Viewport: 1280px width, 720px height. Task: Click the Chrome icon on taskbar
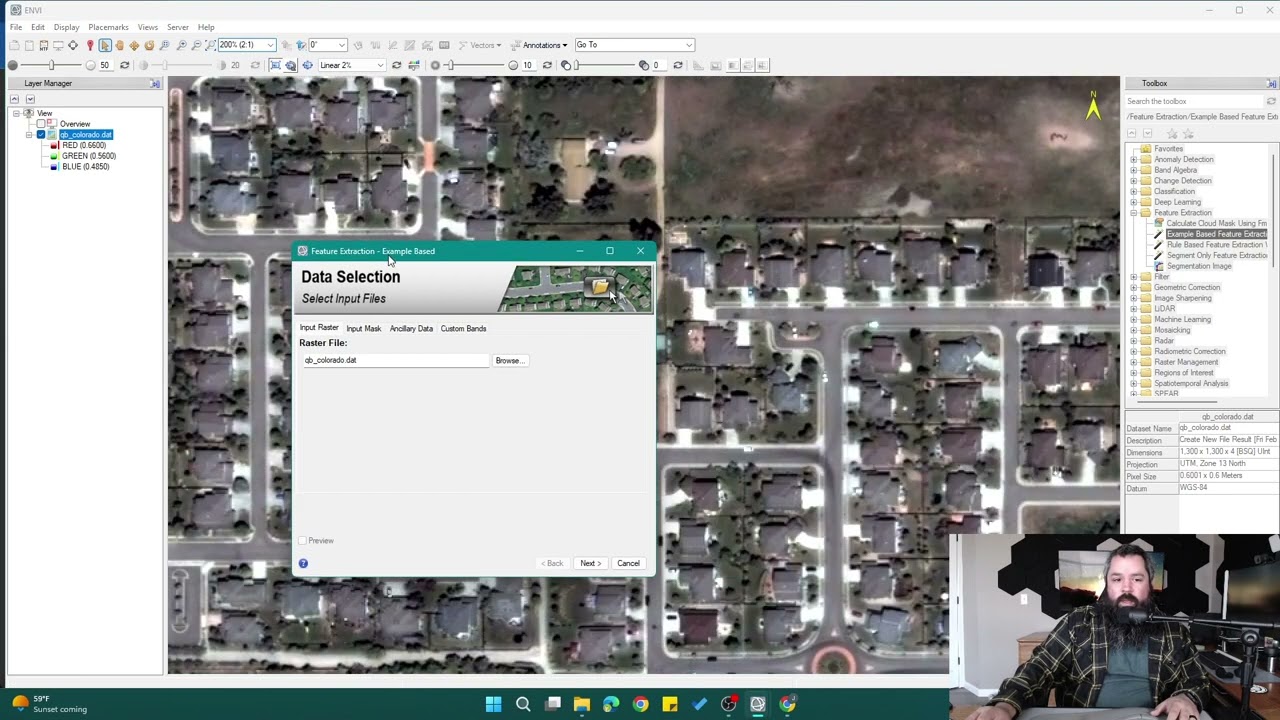(x=640, y=704)
